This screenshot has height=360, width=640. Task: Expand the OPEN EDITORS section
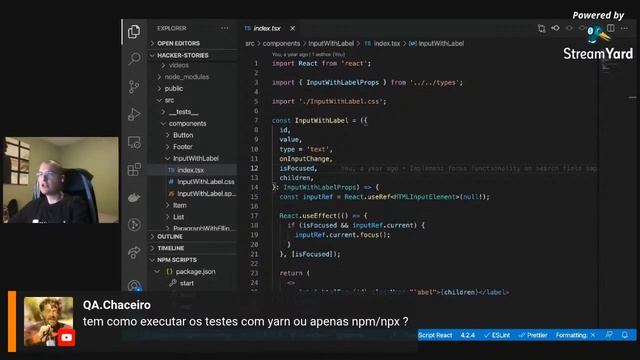(193, 43)
